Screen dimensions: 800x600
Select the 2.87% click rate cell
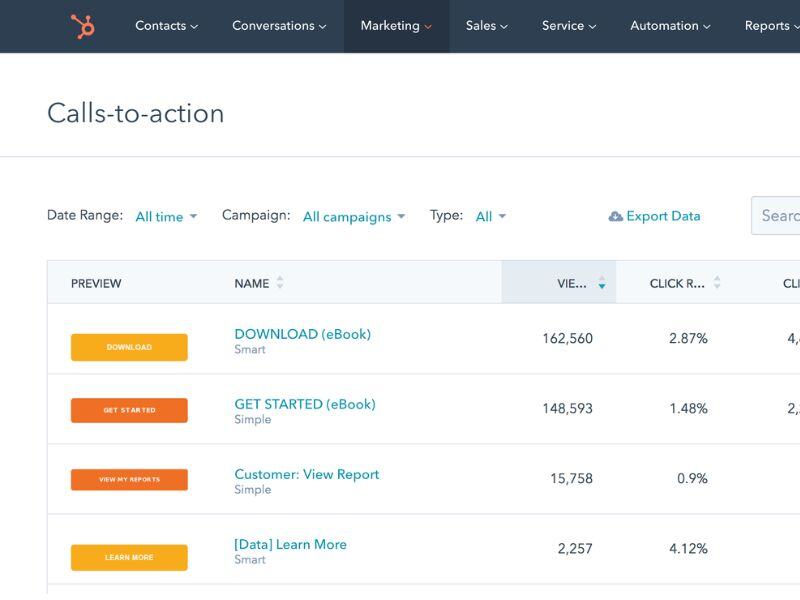688,338
